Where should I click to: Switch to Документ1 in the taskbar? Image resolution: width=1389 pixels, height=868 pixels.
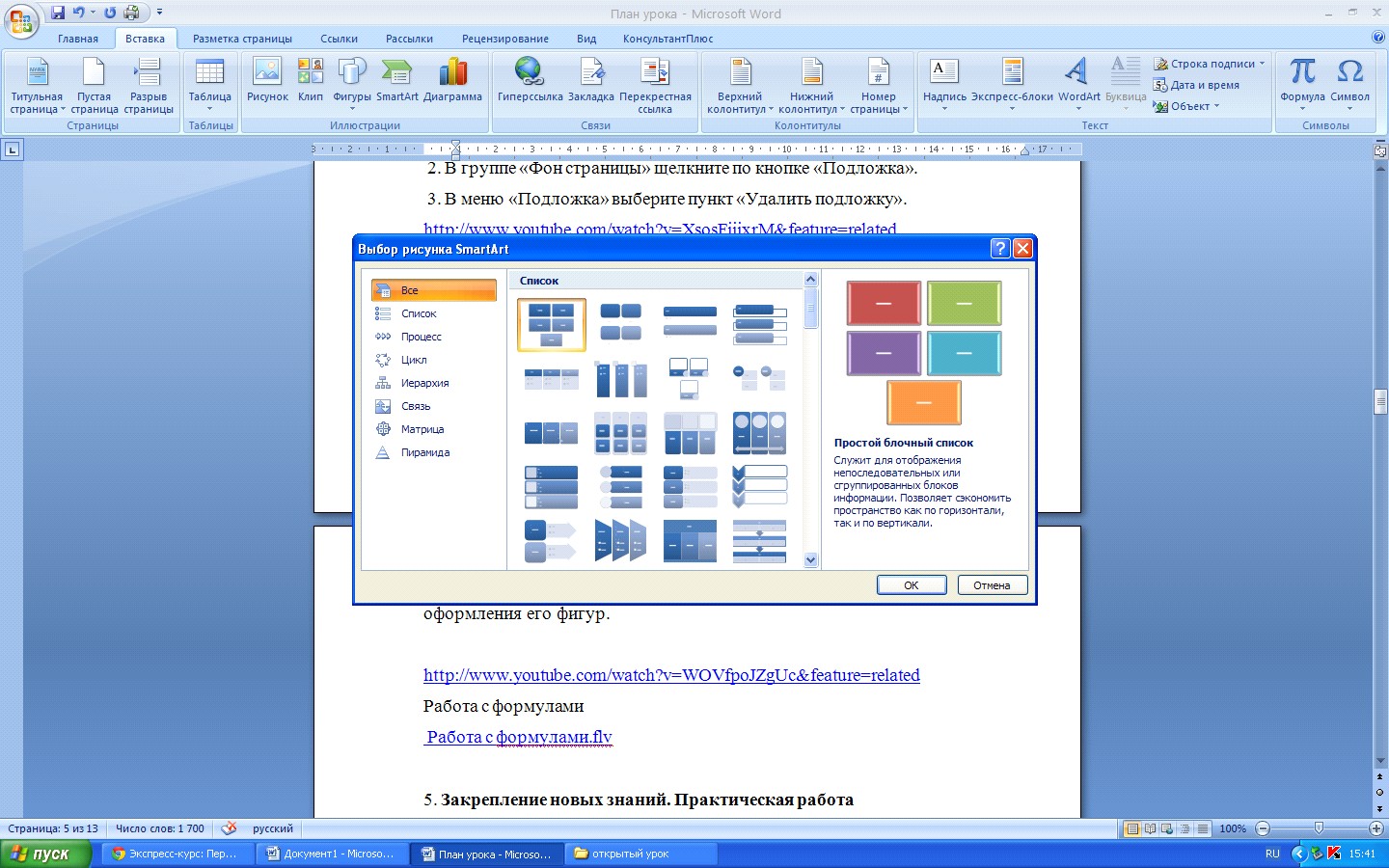[x=331, y=854]
